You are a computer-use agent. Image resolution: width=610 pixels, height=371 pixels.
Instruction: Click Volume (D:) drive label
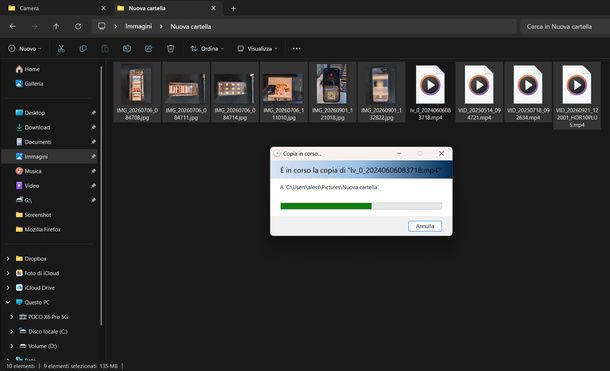coord(42,346)
